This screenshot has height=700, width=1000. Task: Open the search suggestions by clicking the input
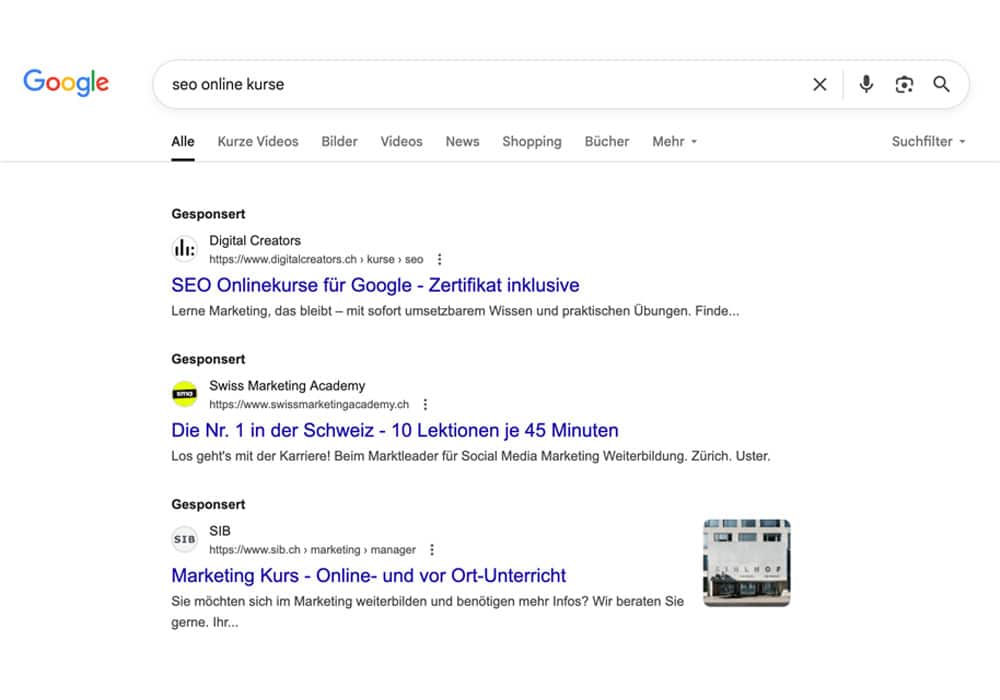(400, 85)
